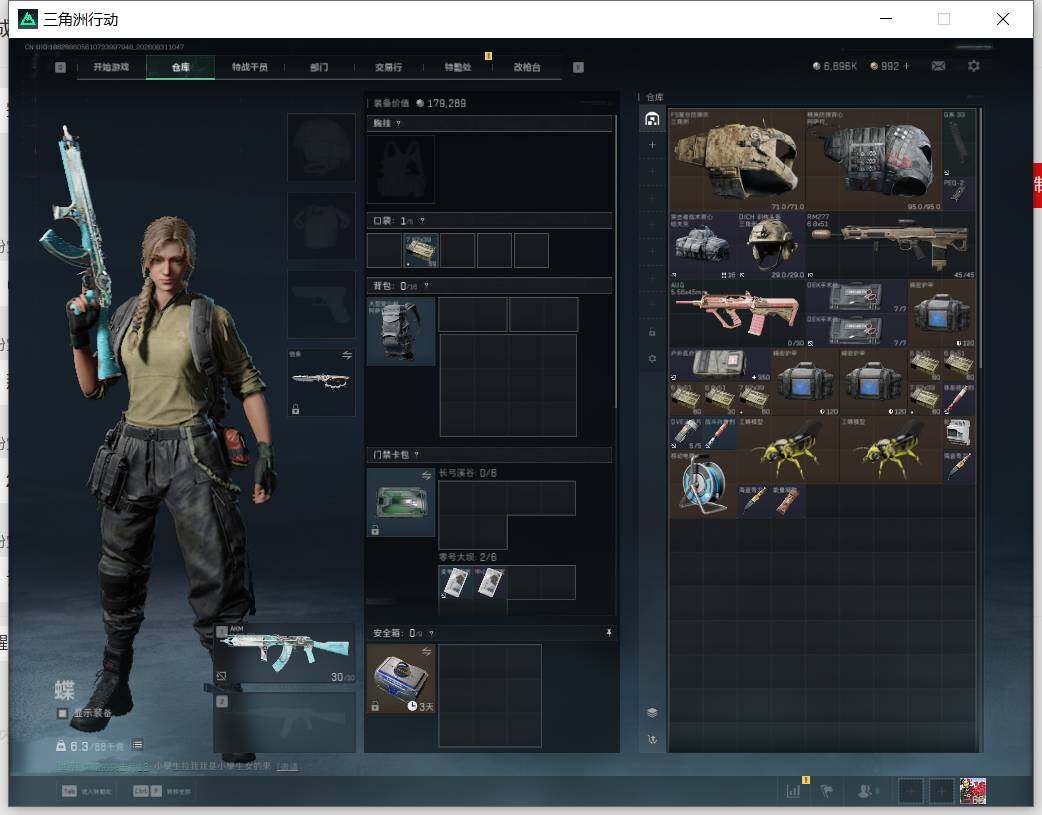This screenshot has width=1042, height=815.
Task: Select the DICH helmet 29.0/29.0
Action: pos(772,245)
